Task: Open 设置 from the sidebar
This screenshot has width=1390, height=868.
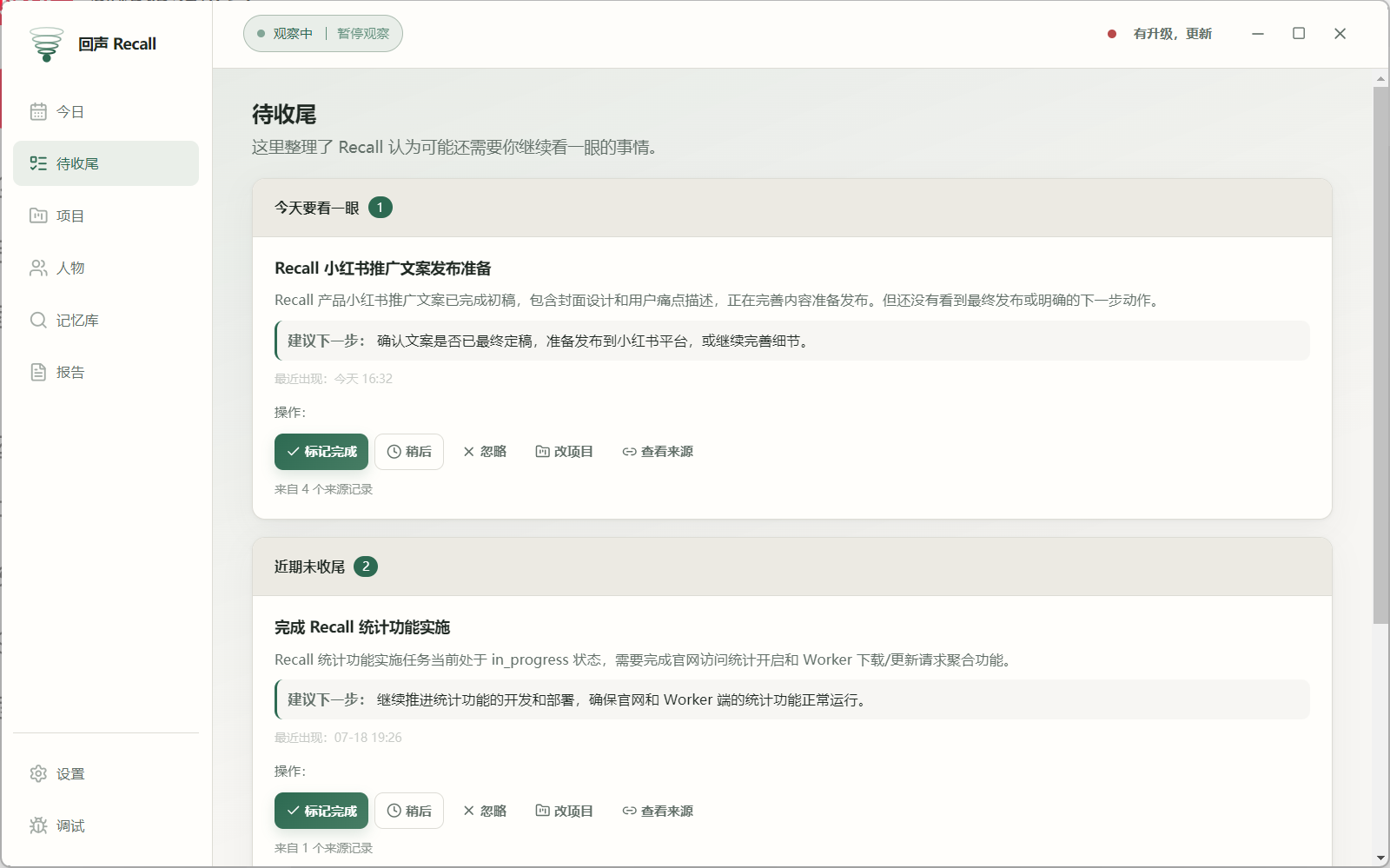Action: tap(106, 773)
